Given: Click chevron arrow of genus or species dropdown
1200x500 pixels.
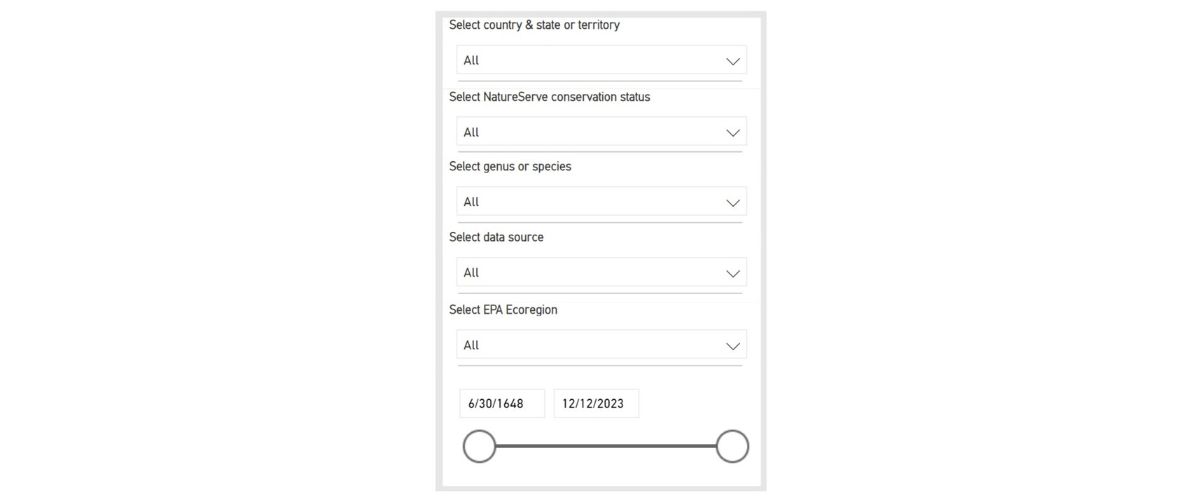Looking at the screenshot, I should [x=733, y=203].
